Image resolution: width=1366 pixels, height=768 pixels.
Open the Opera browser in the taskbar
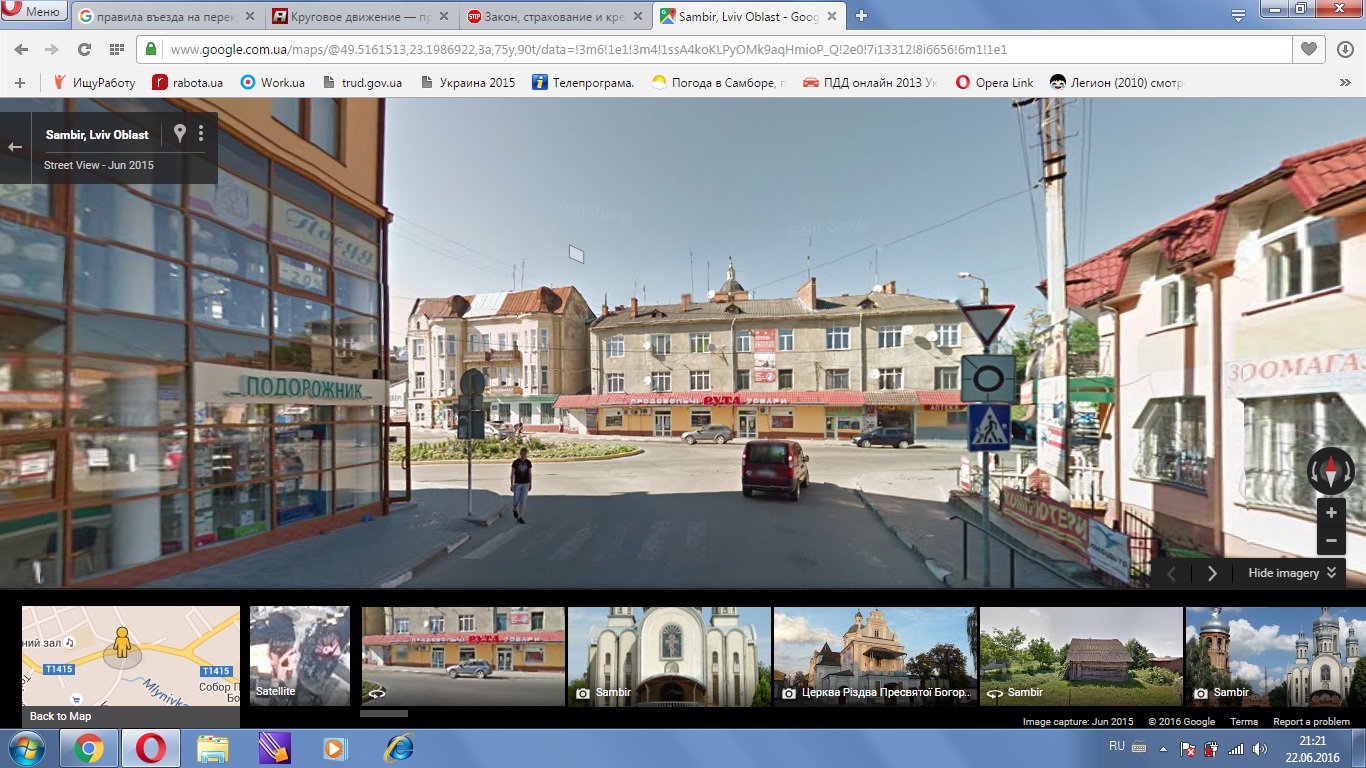pyautogui.click(x=151, y=748)
